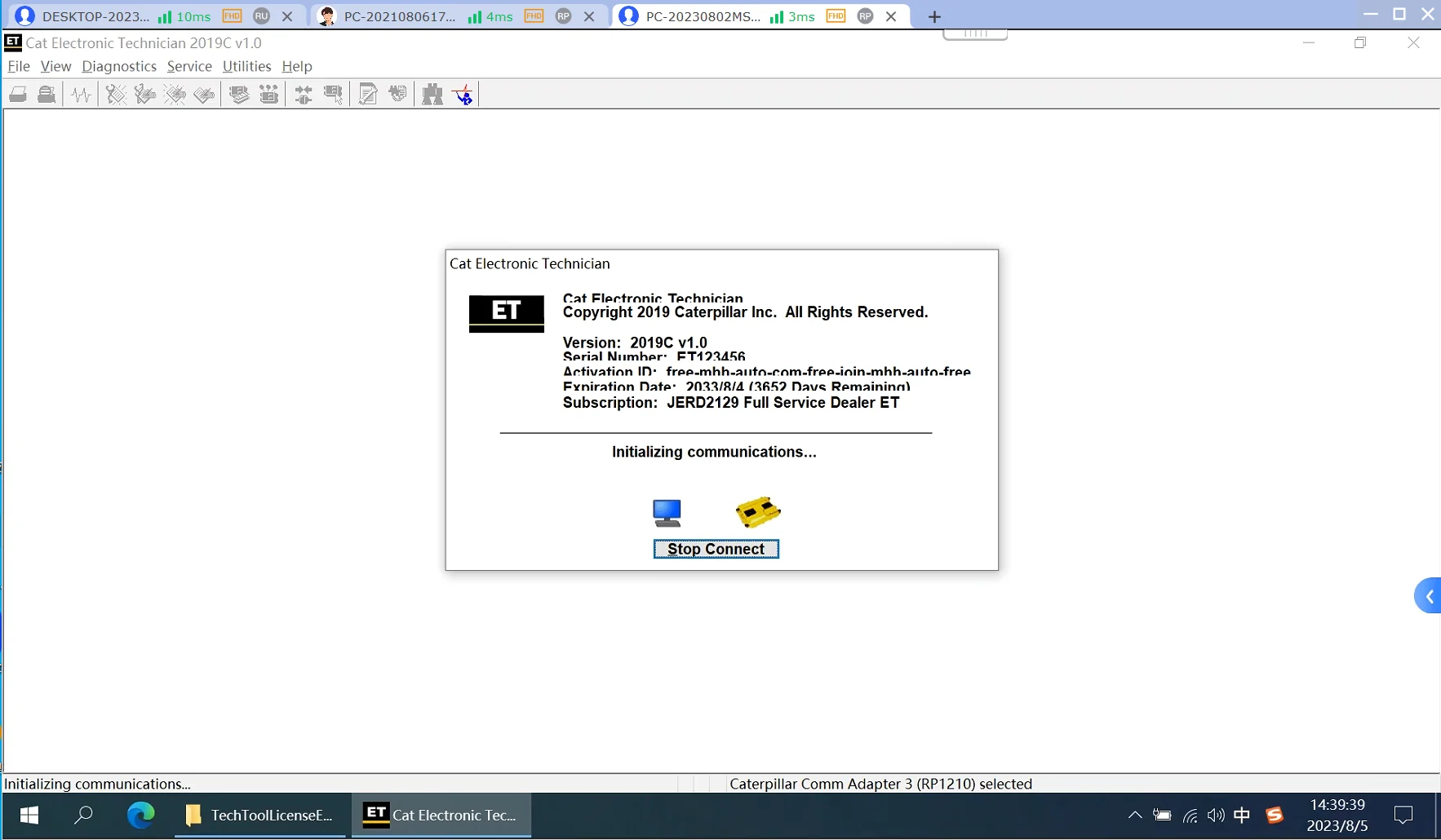Expand the blue side panel arrow
Image resolution: width=1441 pixels, height=840 pixels.
[1428, 596]
